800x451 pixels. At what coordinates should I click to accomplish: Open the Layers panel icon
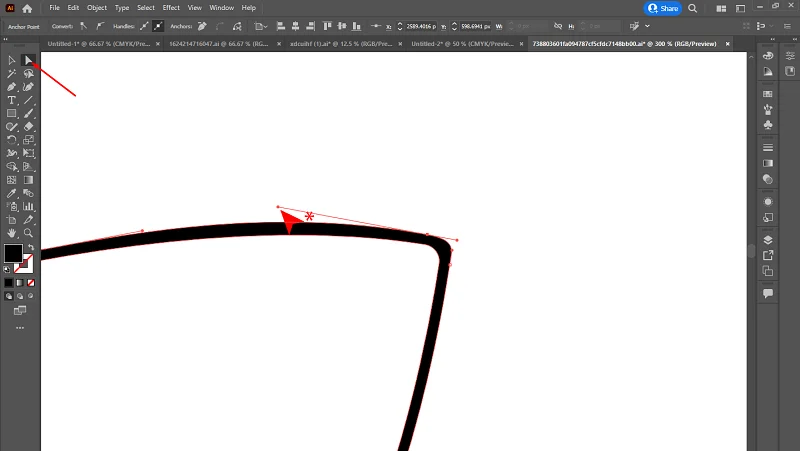tap(768, 240)
